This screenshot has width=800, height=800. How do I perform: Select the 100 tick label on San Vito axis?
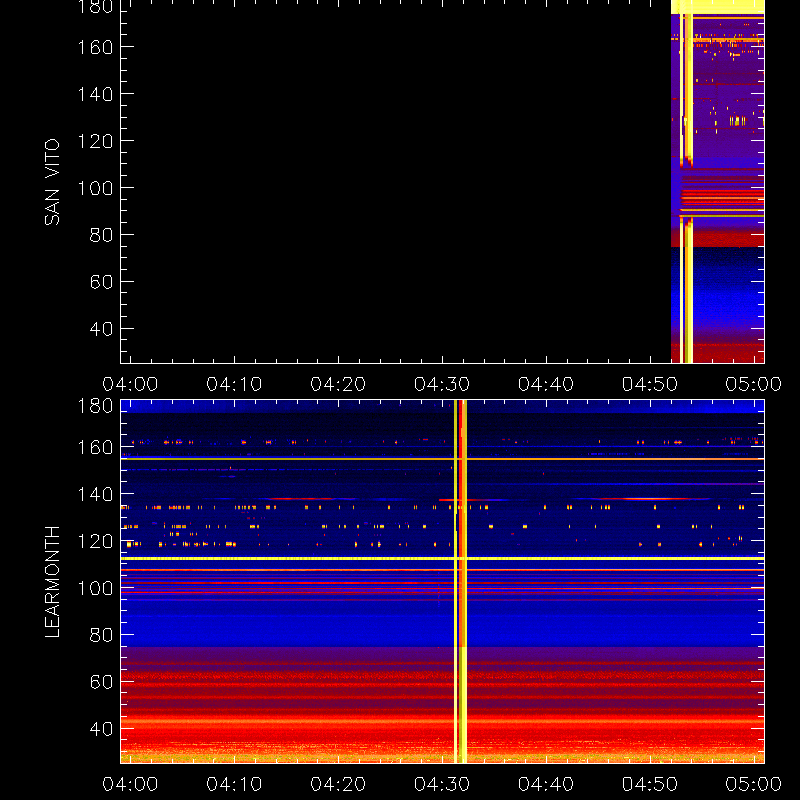[x=95, y=188]
